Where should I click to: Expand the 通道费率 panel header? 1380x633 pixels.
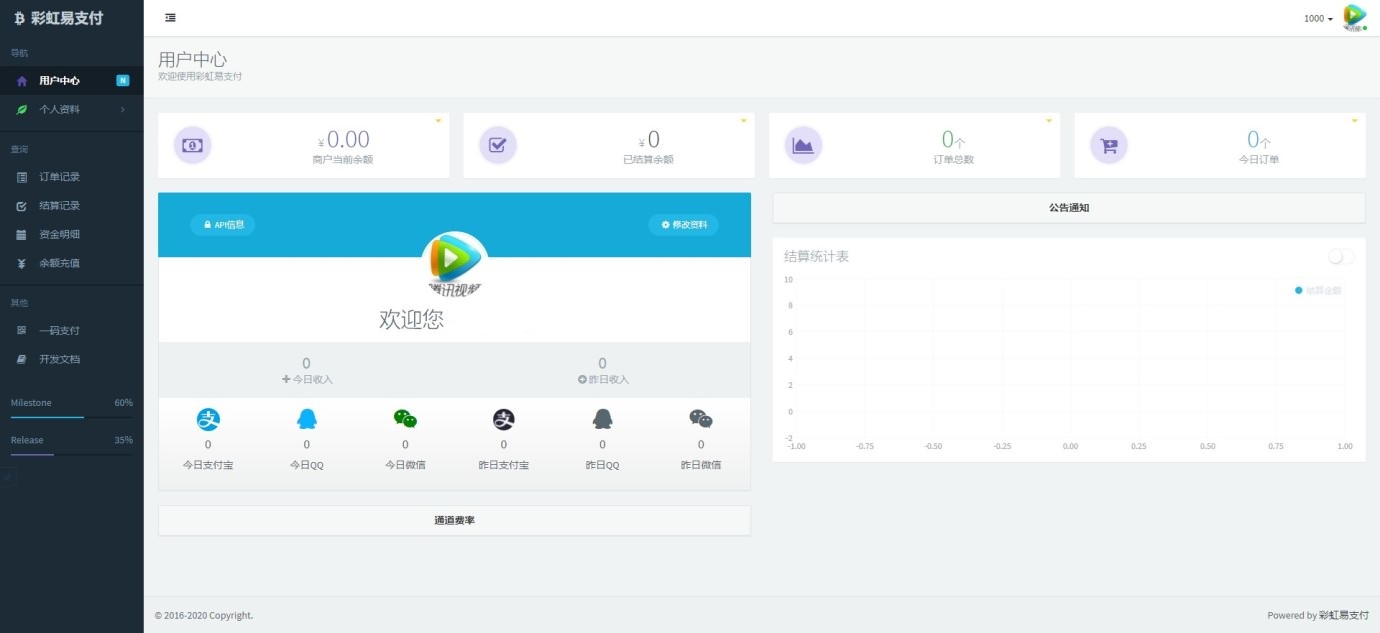coord(454,521)
